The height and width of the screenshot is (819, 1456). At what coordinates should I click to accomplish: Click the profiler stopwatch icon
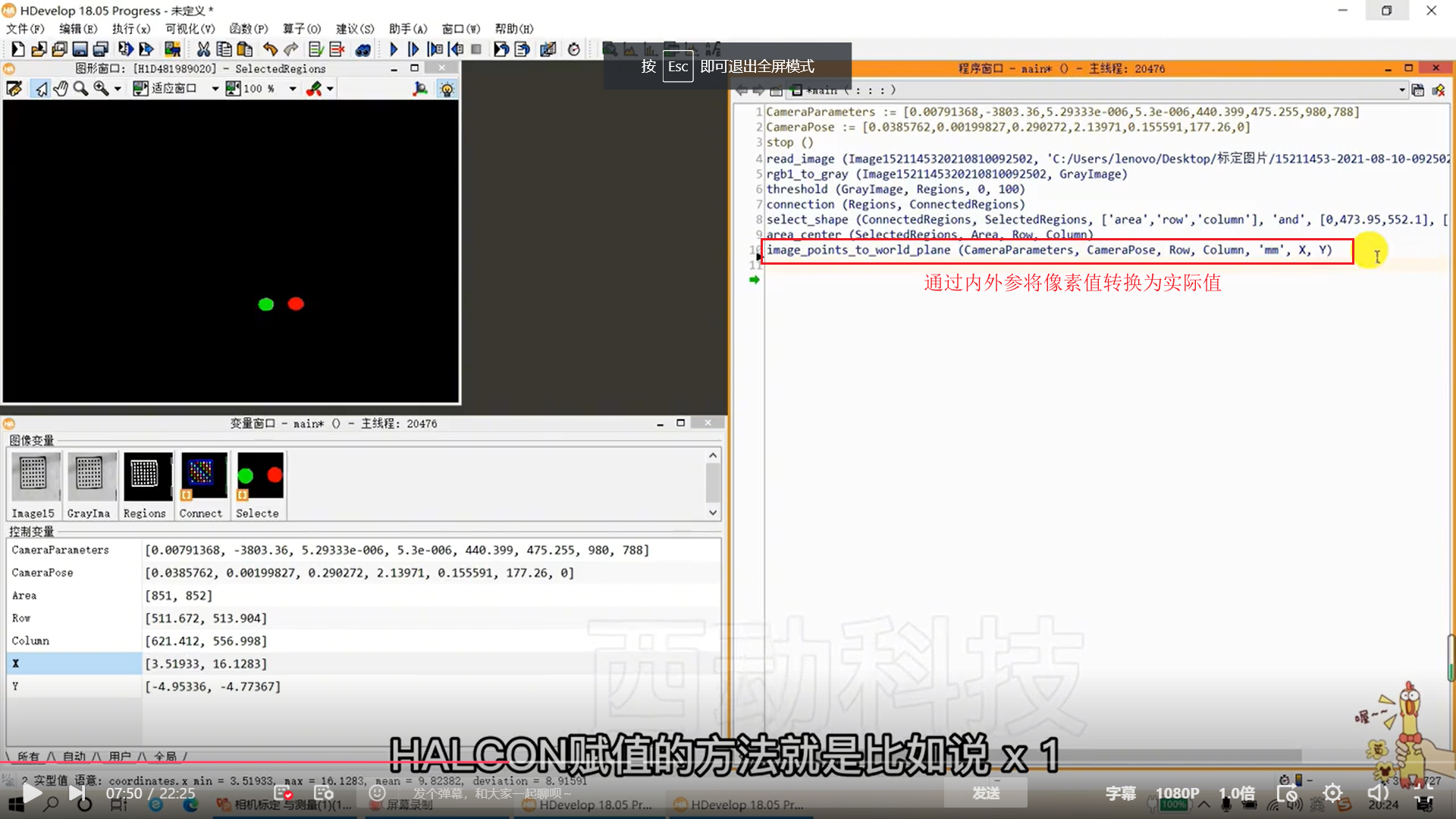pyautogui.click(x=574, y=49)
